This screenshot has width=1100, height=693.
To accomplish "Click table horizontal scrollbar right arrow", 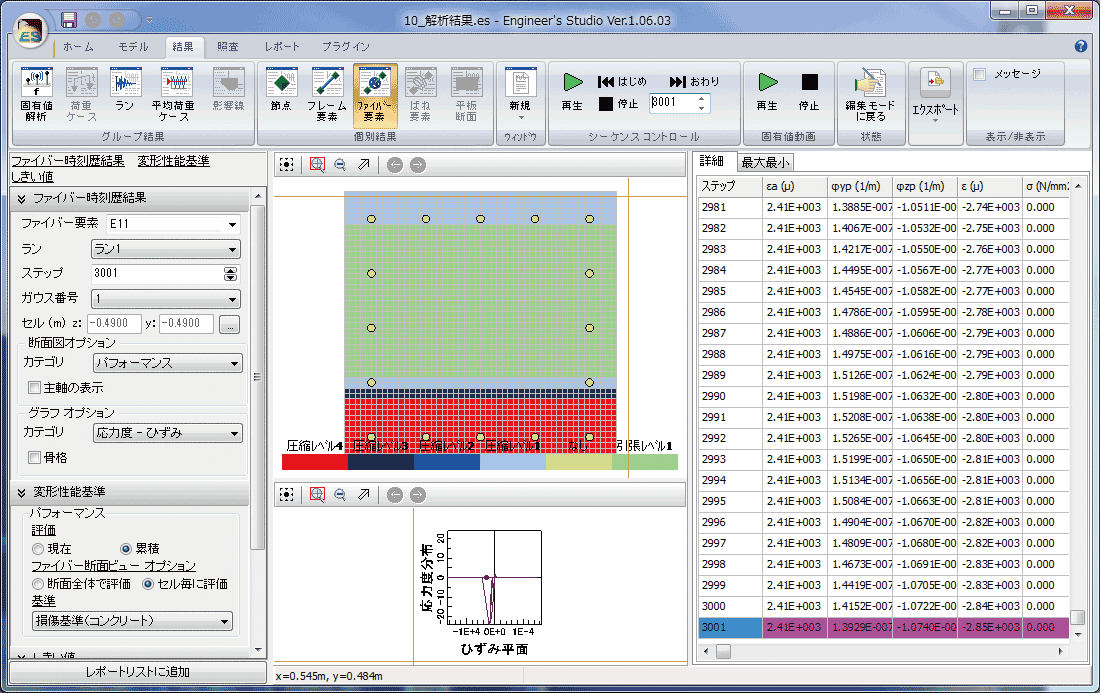I will click(x=1060, y=652).
